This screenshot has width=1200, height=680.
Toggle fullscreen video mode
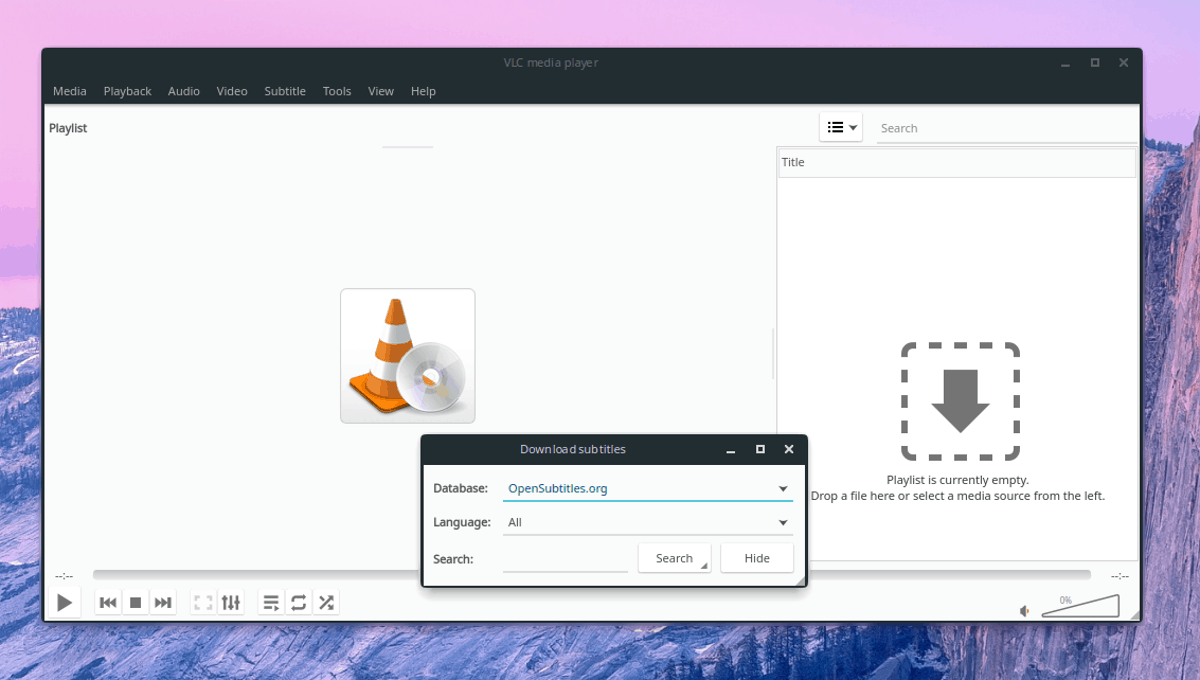click(x=203, y=602)
